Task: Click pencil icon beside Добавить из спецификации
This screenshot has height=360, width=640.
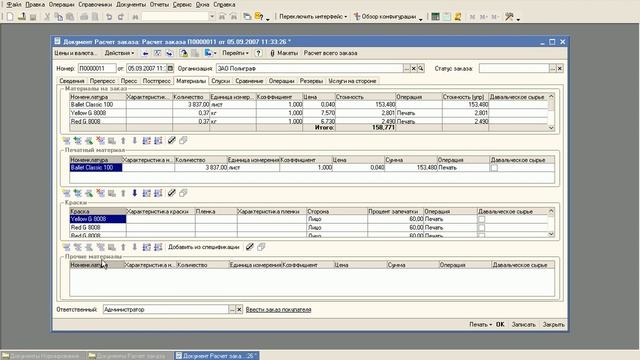Action: tap(250, 247)
